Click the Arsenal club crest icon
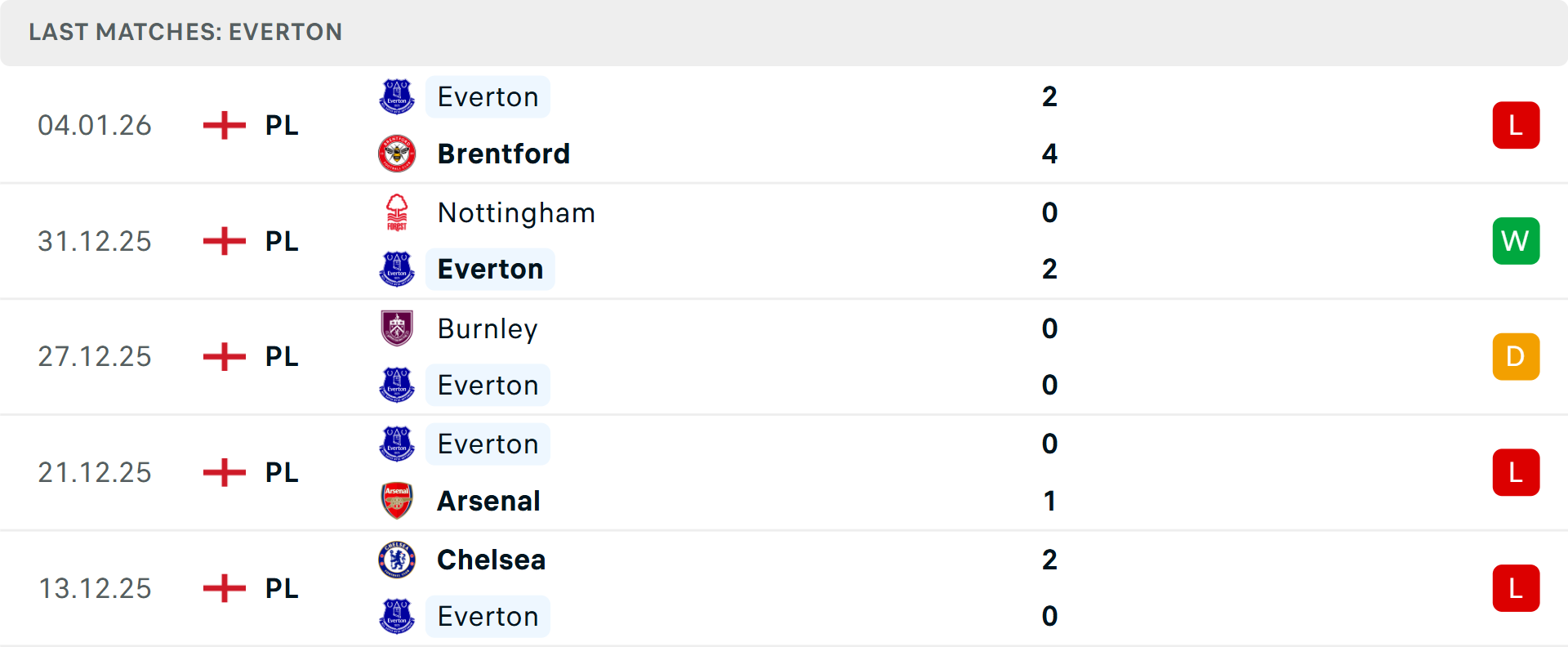The image size is (1568, 647). (397, 501)
